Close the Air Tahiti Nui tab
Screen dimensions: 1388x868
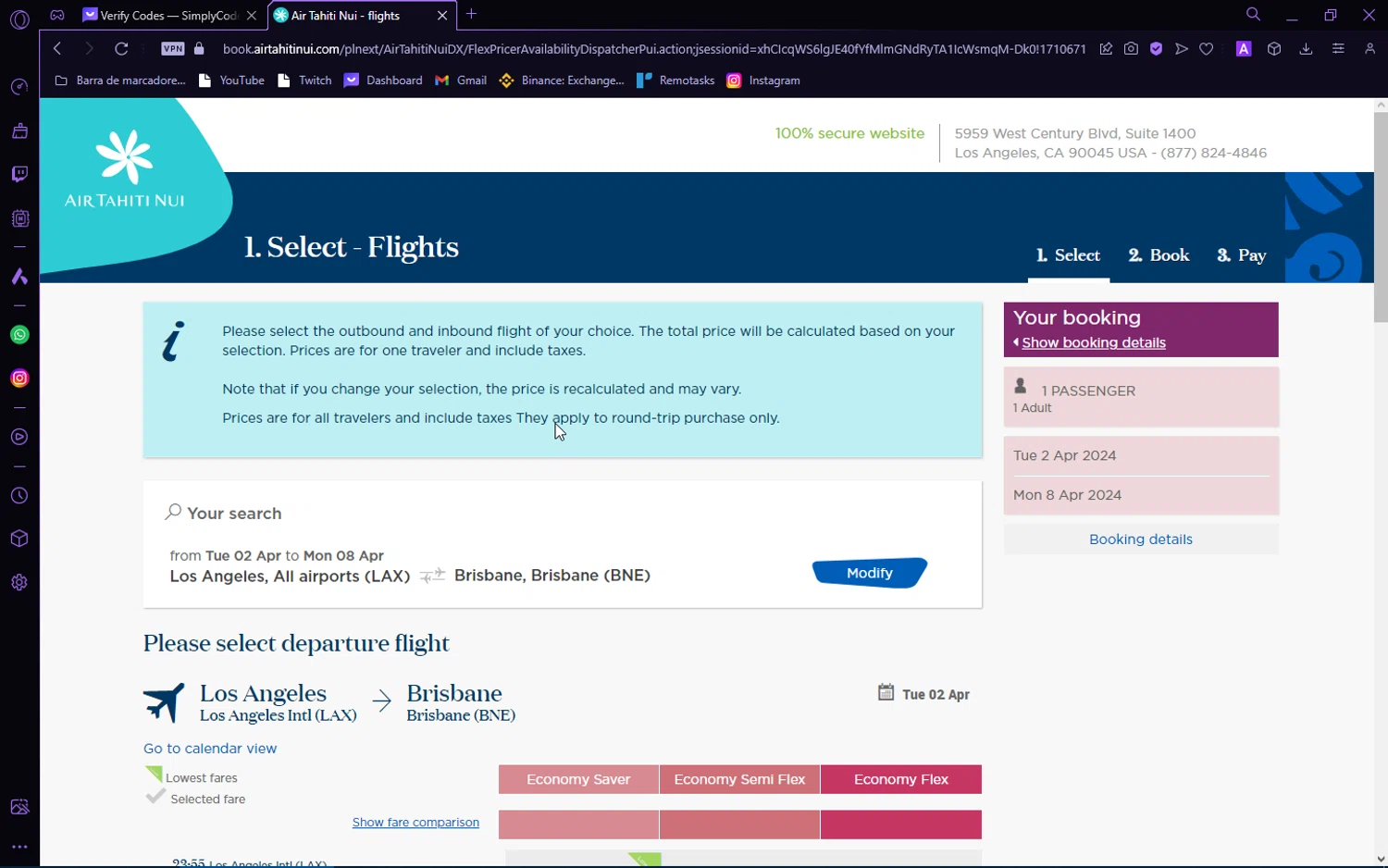click(442, 16)
